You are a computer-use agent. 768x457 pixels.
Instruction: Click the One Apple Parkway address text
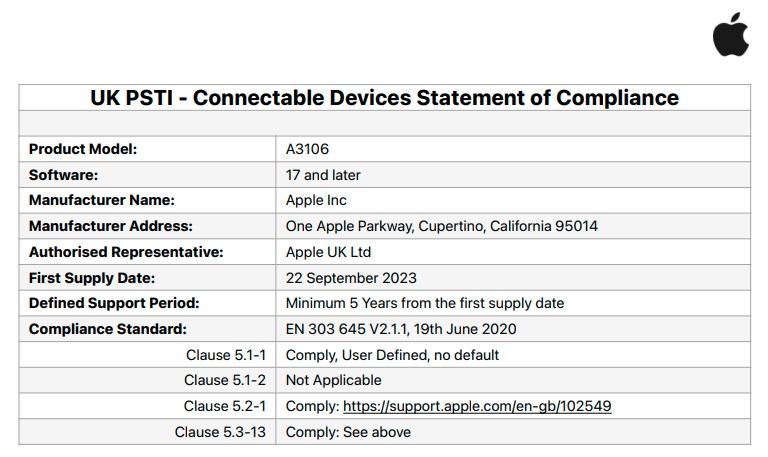(x=441, y=226)
